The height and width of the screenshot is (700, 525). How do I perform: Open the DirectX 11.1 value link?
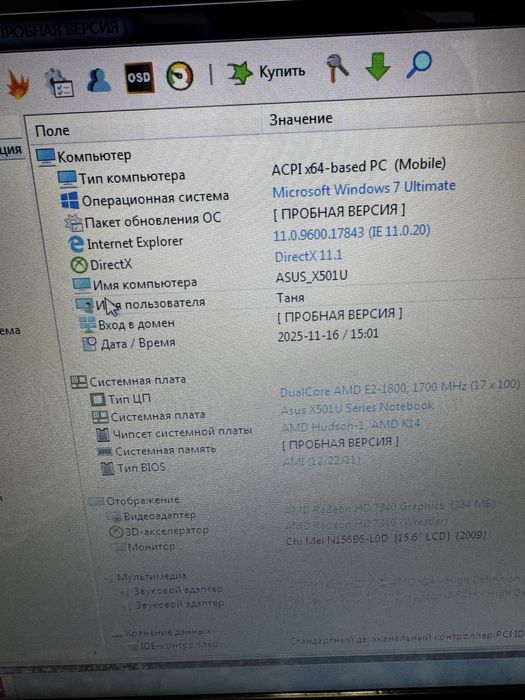[308, 256]
